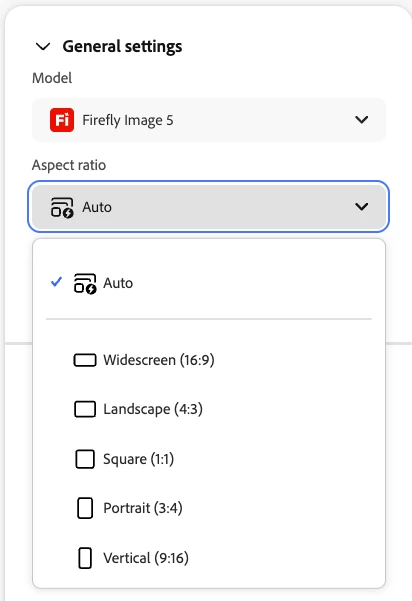Pick Square (1:1) from the list
This screenshot has width=412, height=601.
[x=209, y=459]
